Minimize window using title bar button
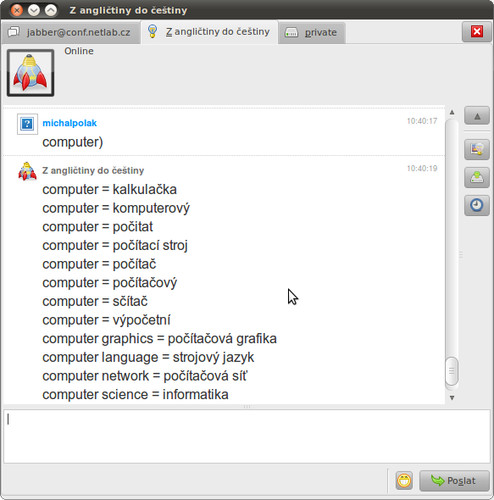Screen dimensions: 494x500 (34, 10)
